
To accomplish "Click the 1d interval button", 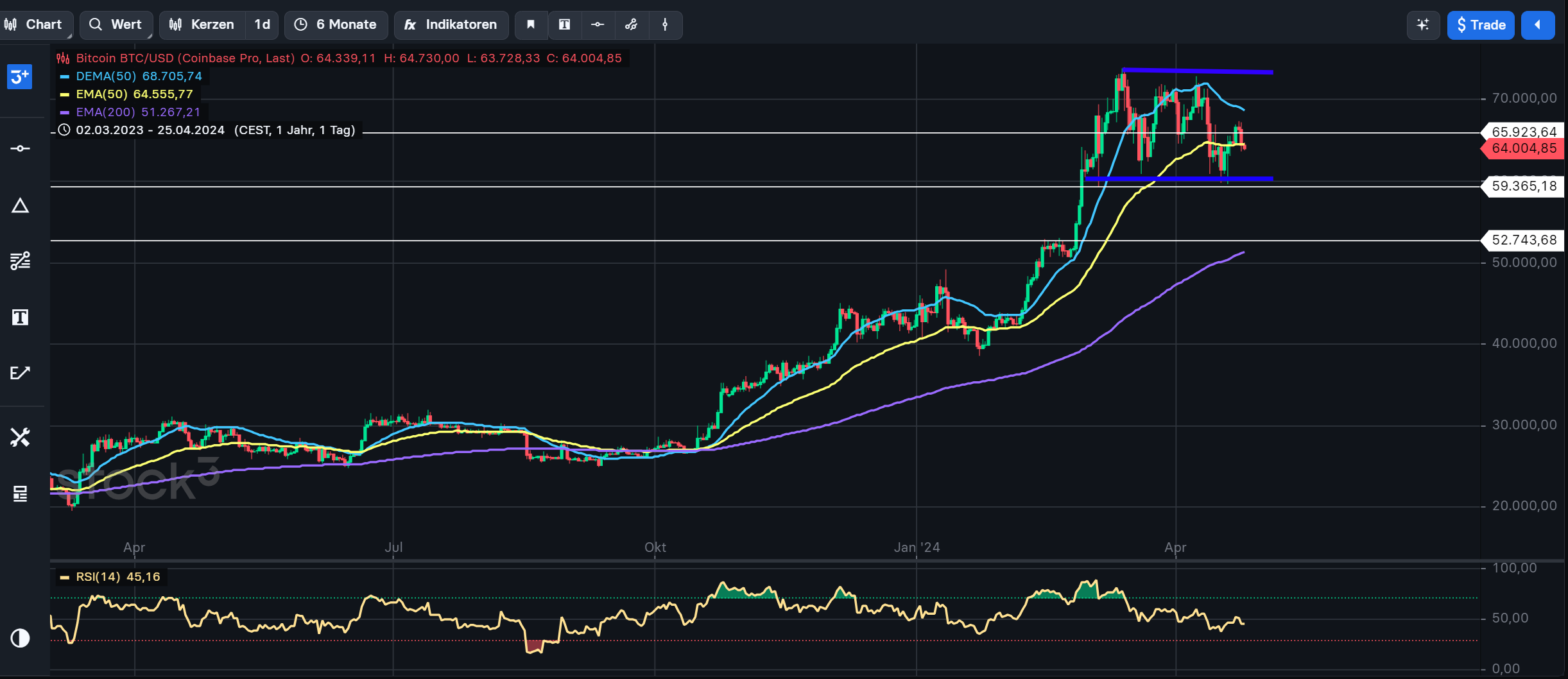I will (x=262, y=24).
